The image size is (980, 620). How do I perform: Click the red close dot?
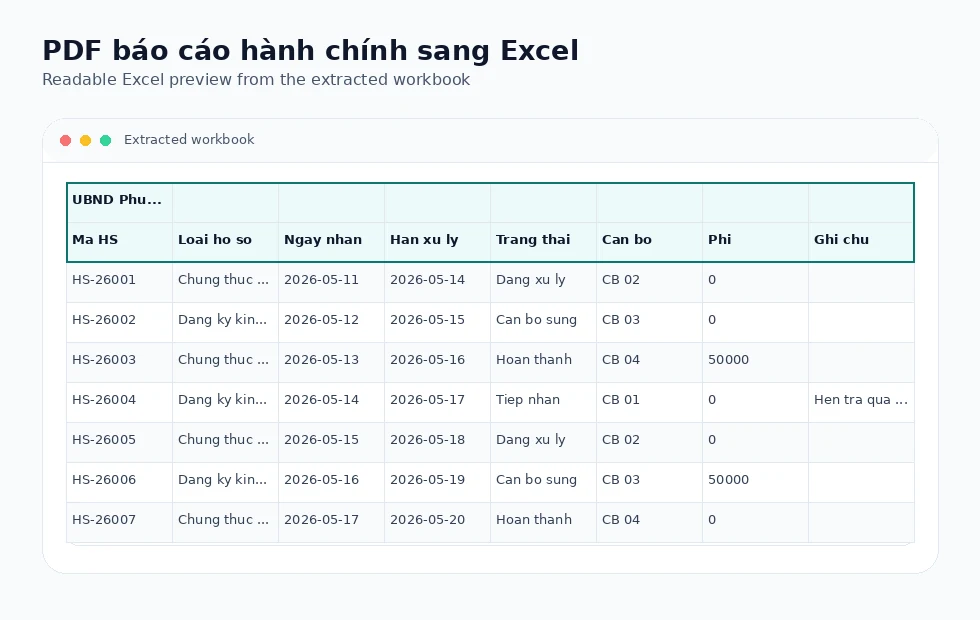point(66,140)
